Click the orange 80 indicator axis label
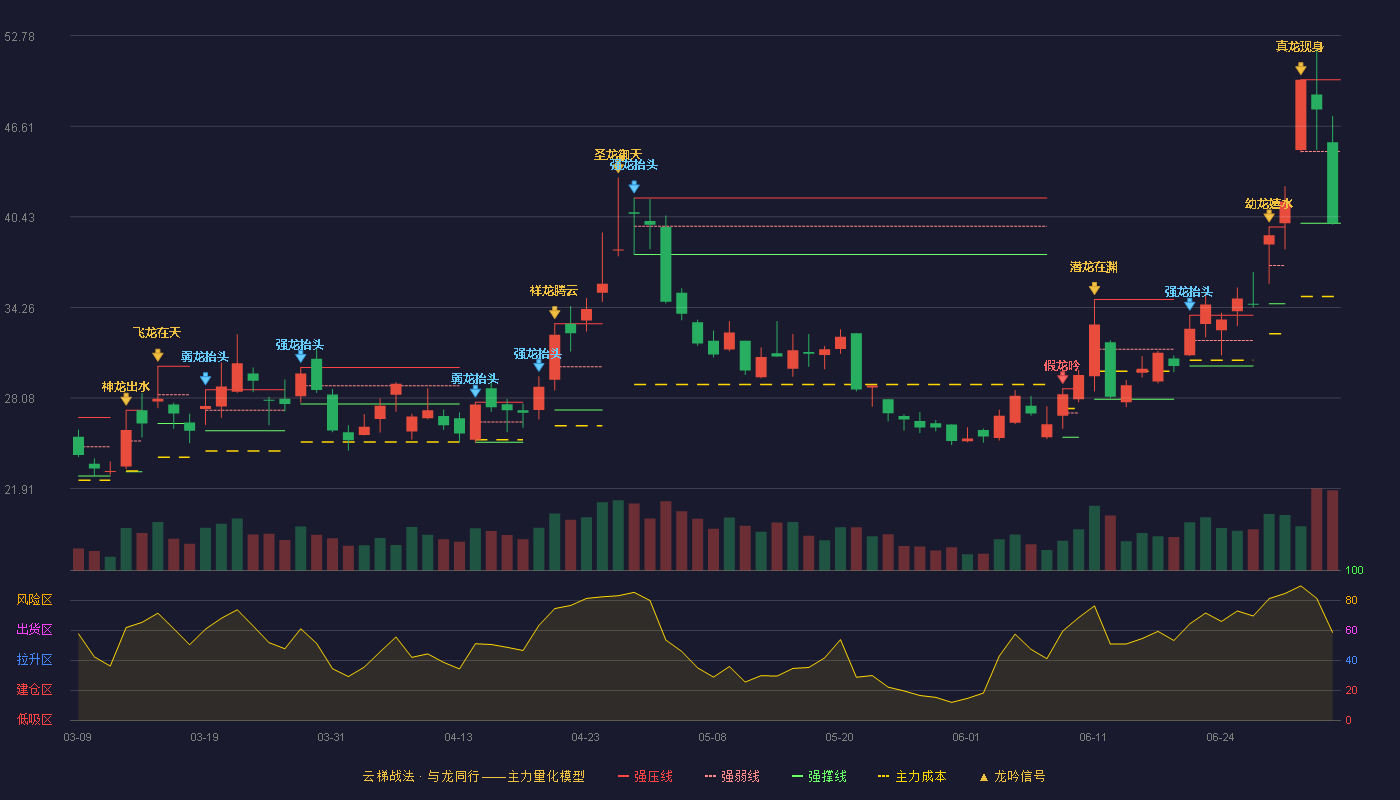1400x800 pixels. (1351, 600)
